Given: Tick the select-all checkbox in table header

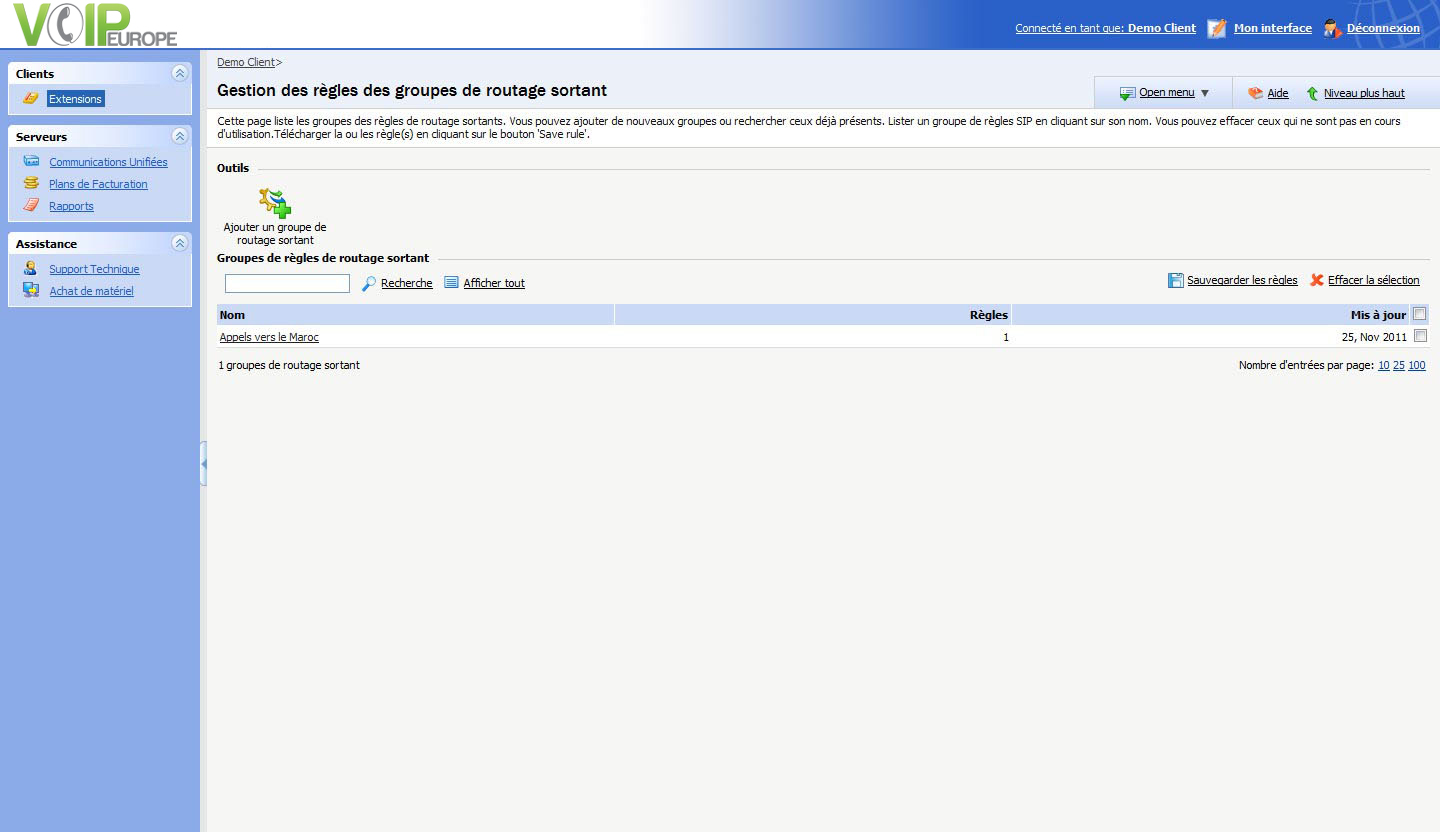Looking at the screenshot, I should 1420,314.
